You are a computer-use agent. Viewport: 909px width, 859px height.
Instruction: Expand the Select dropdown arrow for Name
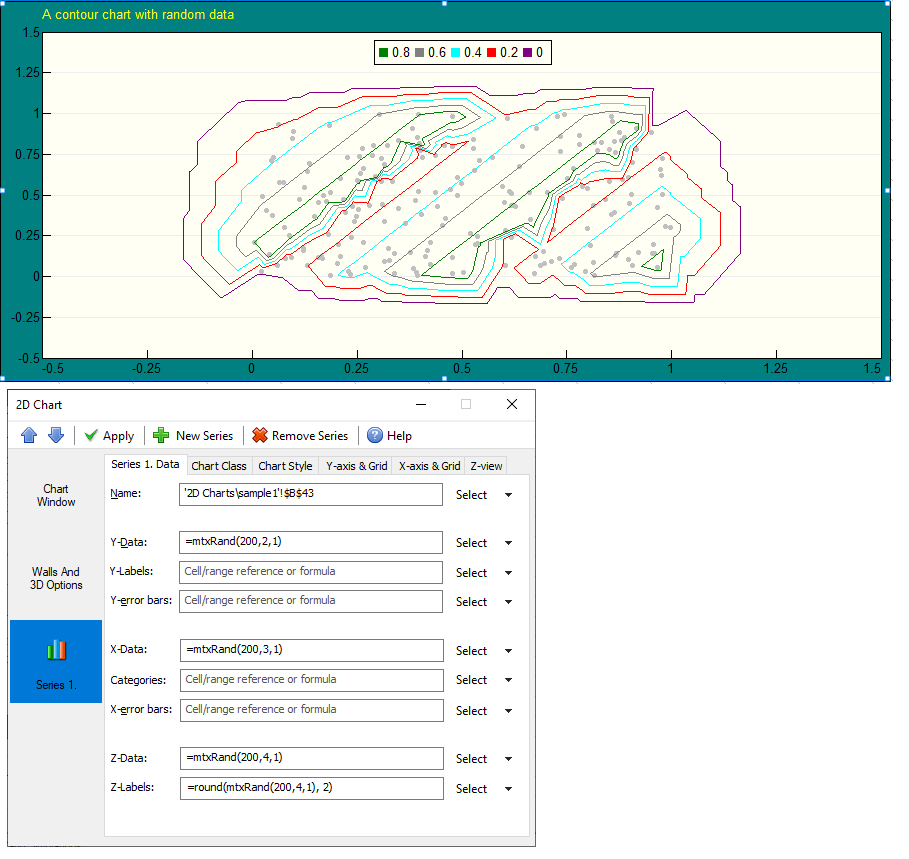click(508, 495)
